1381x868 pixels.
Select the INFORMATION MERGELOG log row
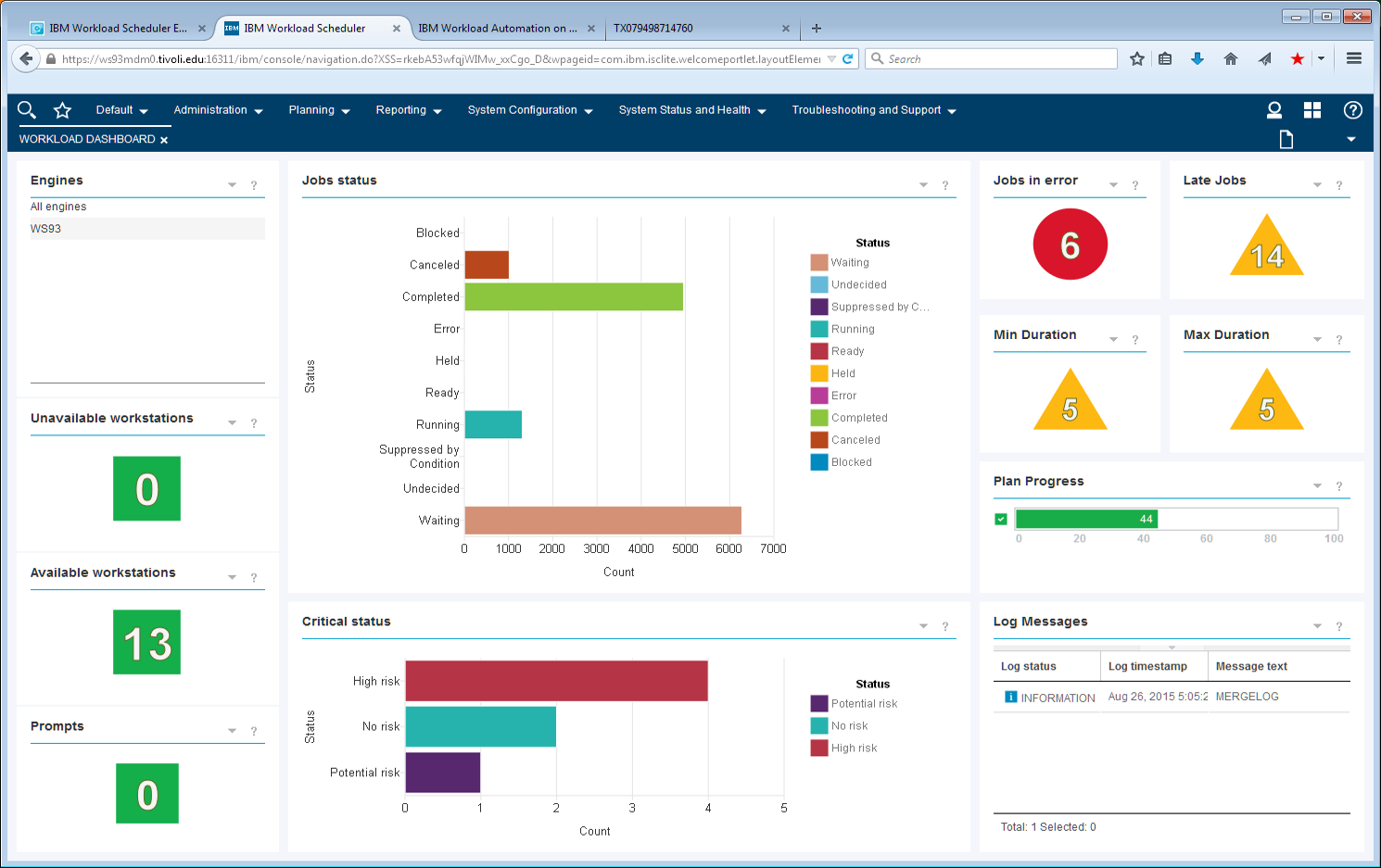[x=1172, y=697]
